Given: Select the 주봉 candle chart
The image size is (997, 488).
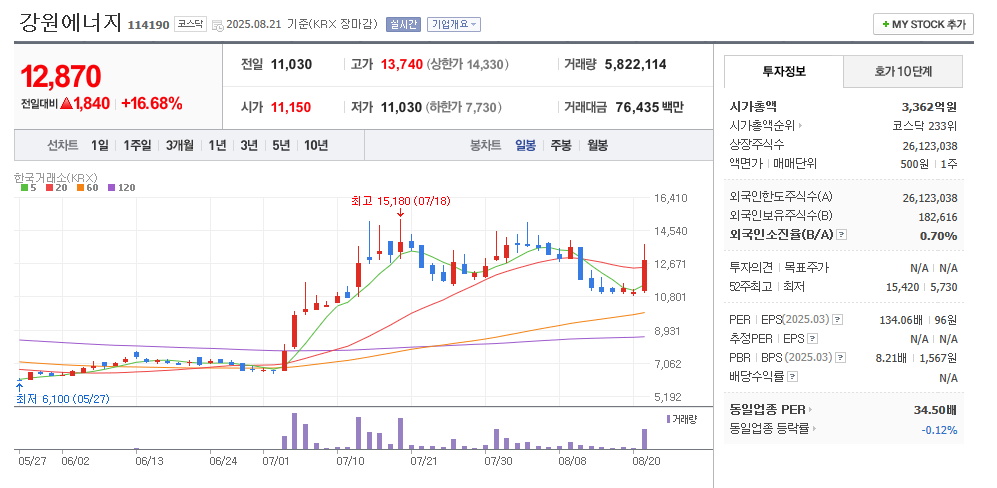Looking at the screenshot, I should [561, 145].
